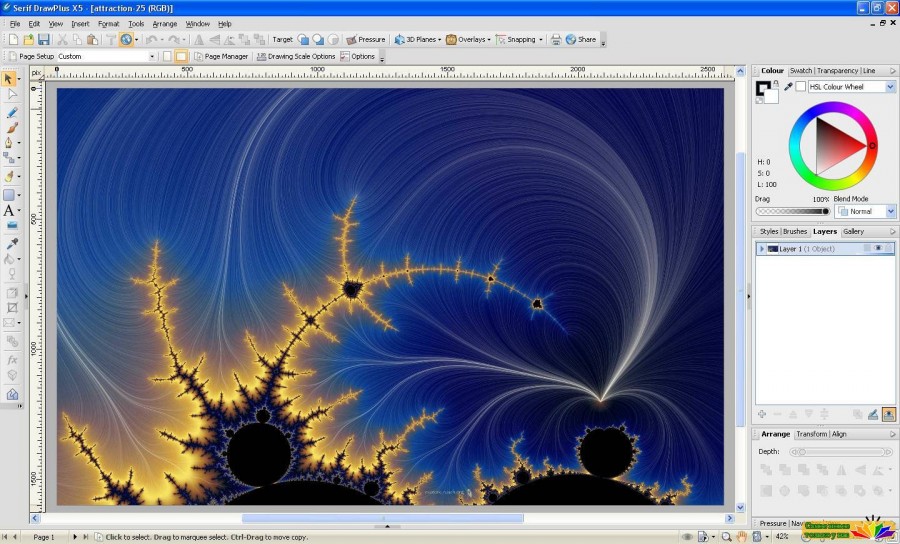
Task: Click the opacity slider in Colour panel
Action: click(x=793, y=211)
